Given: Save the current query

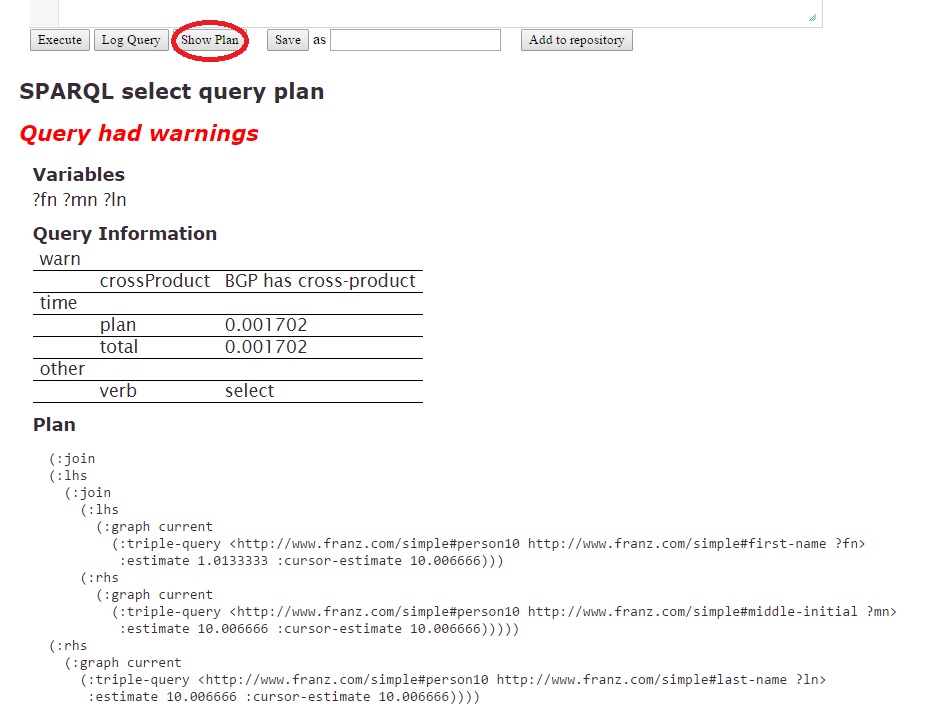Looking at the screenshot, I should point(287,40).
